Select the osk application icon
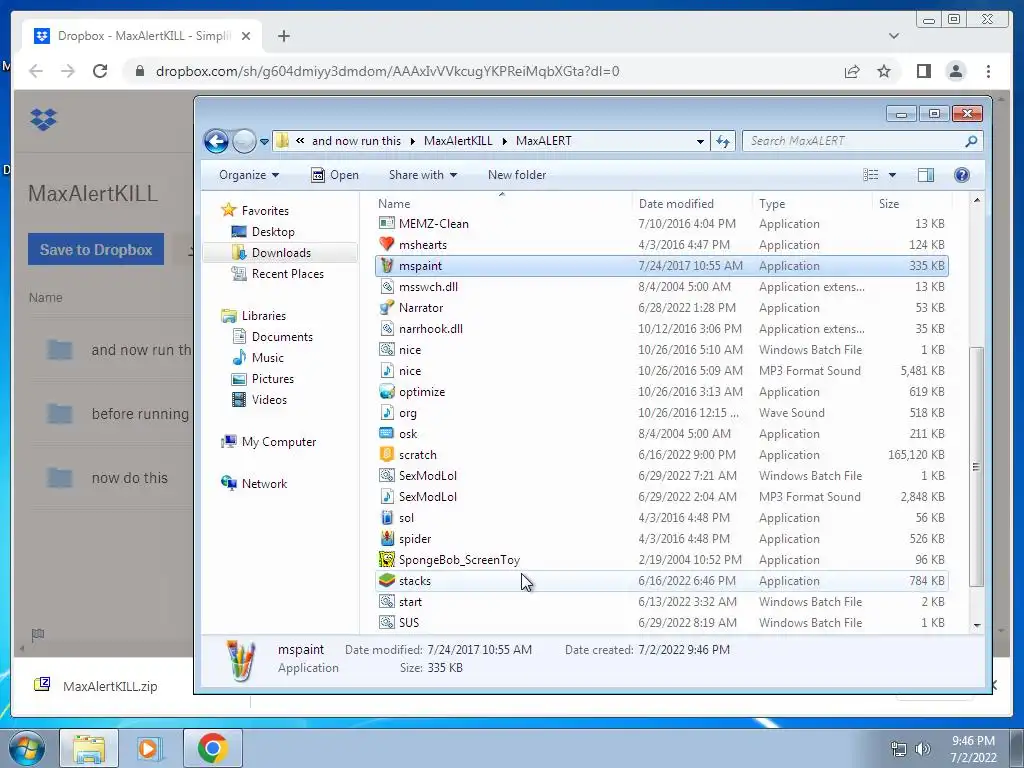 tap(387, 434)
